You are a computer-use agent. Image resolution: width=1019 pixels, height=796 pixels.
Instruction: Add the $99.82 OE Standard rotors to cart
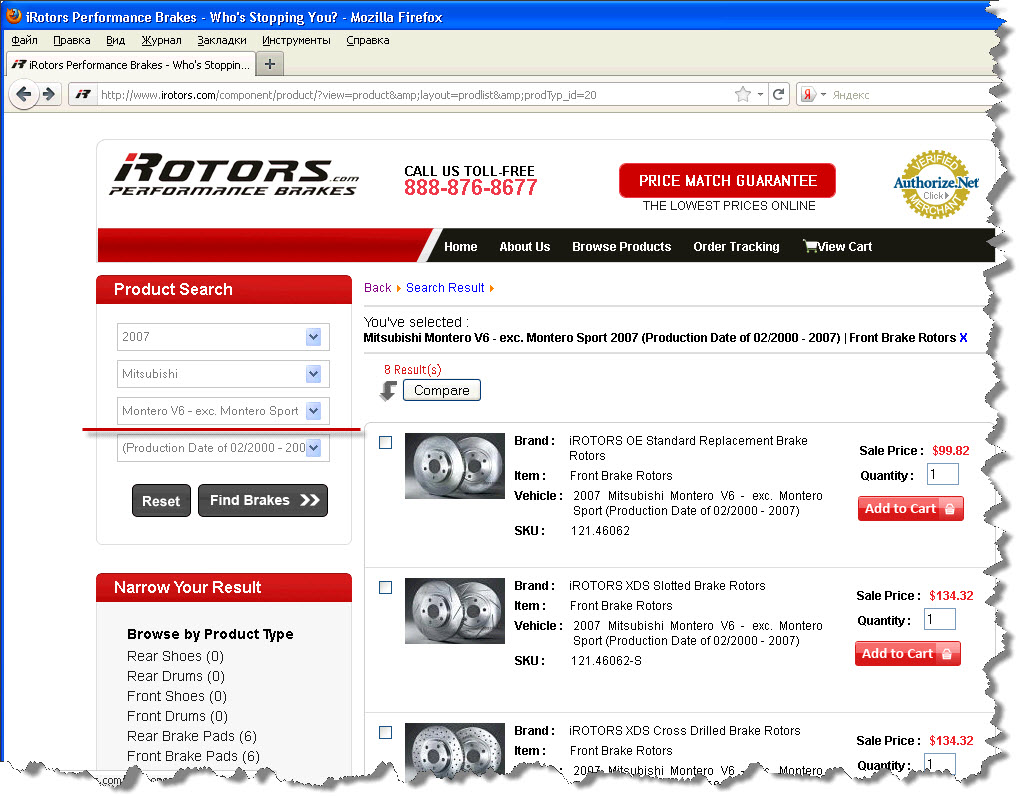tap(910, 509)
